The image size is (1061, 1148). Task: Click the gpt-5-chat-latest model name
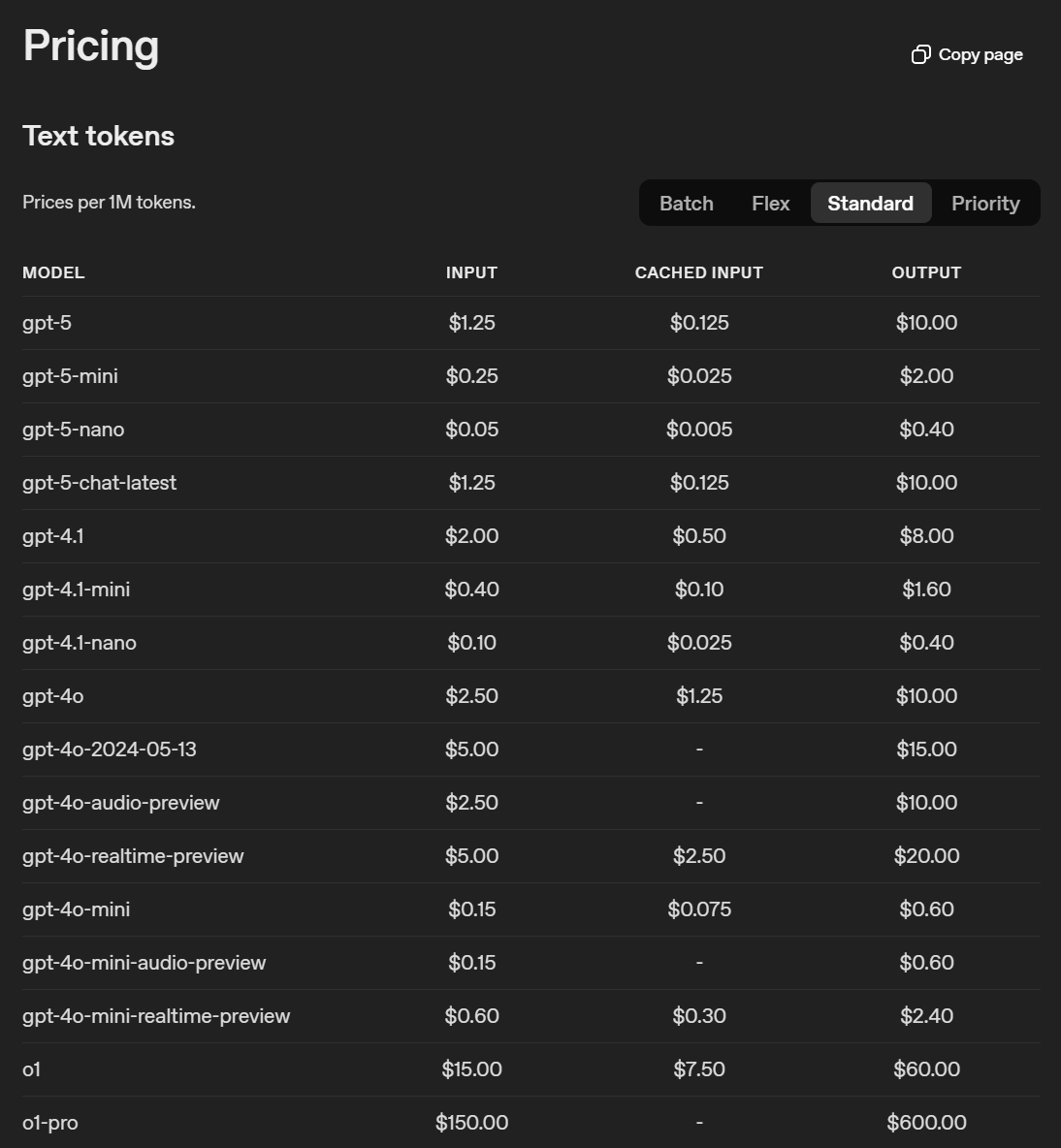click(100, 483)
